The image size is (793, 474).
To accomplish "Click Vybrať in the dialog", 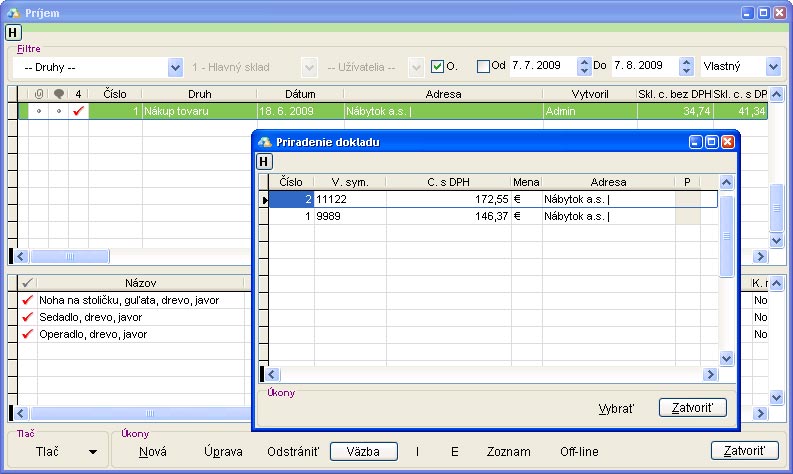I will (x=615, y=408).
